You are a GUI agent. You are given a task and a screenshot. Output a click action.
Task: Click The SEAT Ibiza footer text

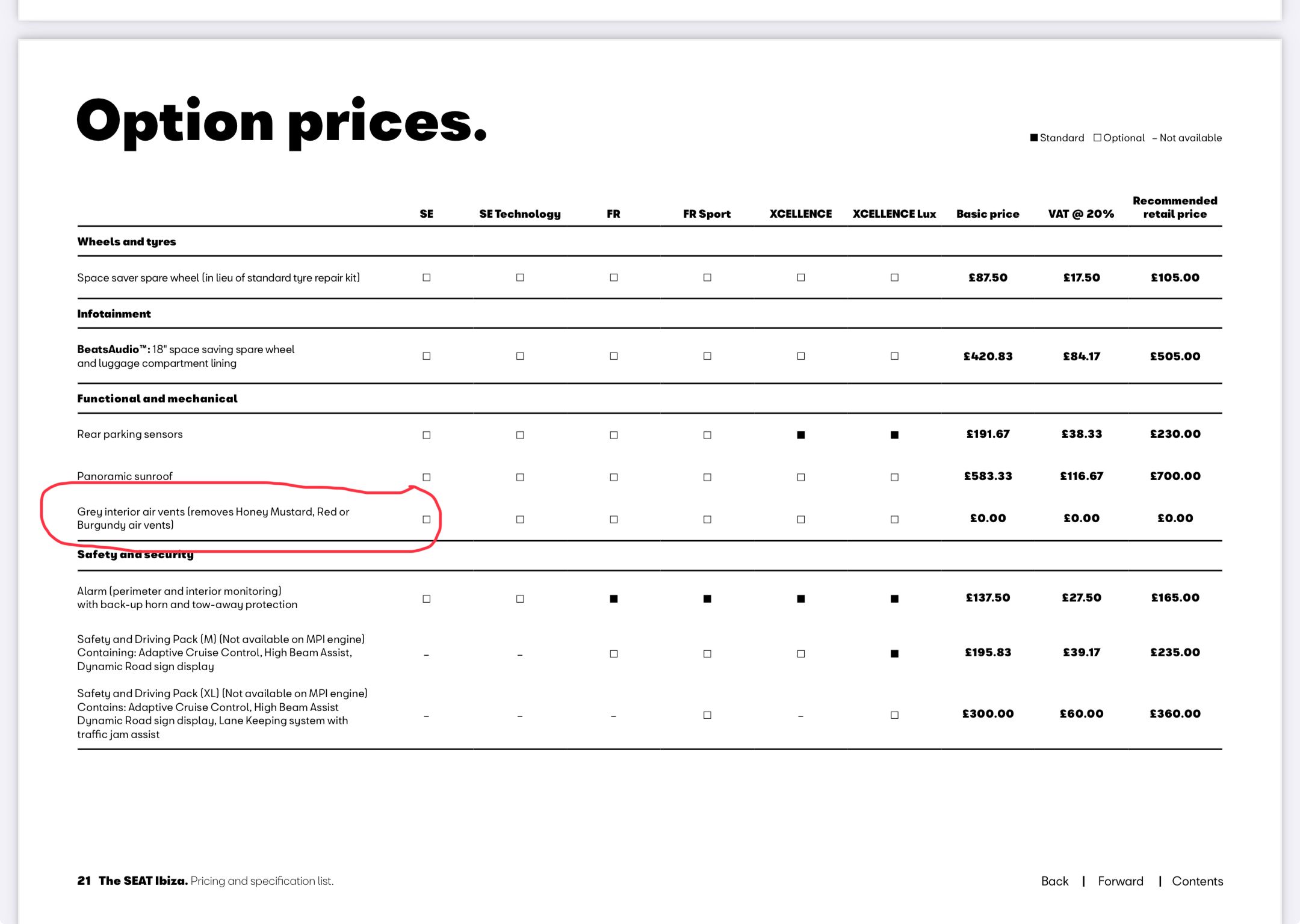point(143,881)
